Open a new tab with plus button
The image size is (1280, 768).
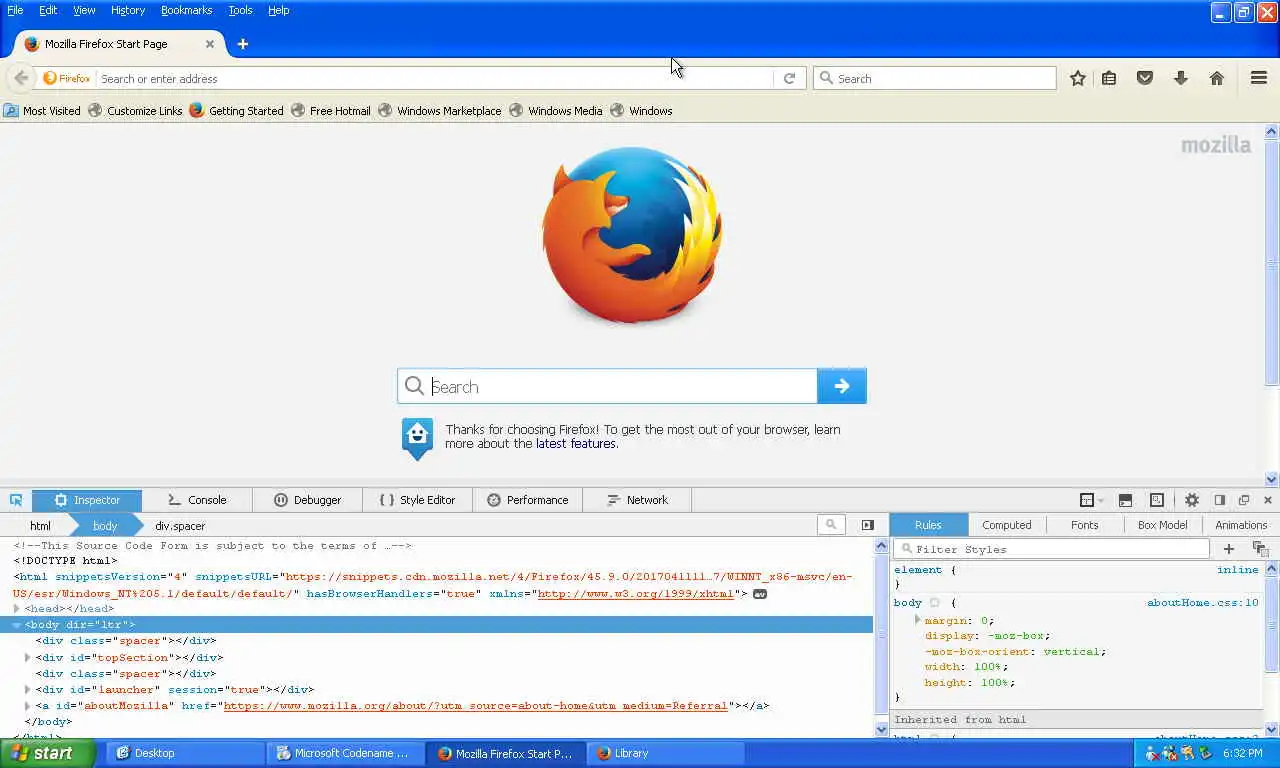[x=243, y=44]
